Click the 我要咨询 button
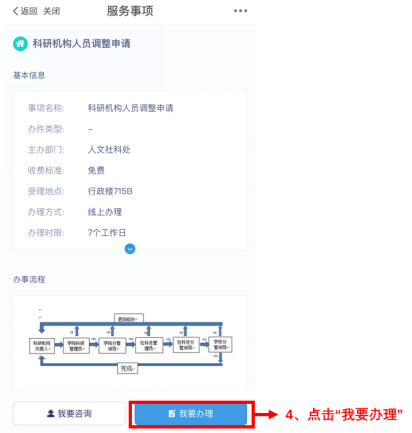 pyautogui.click(x=69, y=413)
